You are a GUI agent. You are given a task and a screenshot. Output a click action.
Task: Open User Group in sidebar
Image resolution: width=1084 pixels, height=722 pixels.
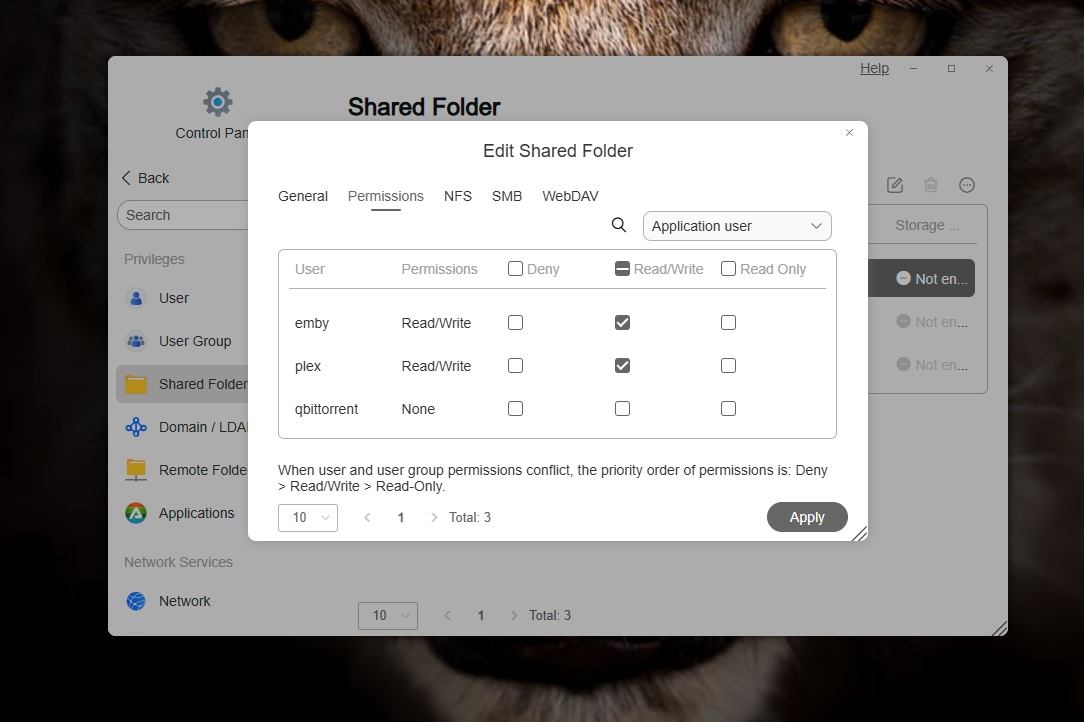(195, 341)
